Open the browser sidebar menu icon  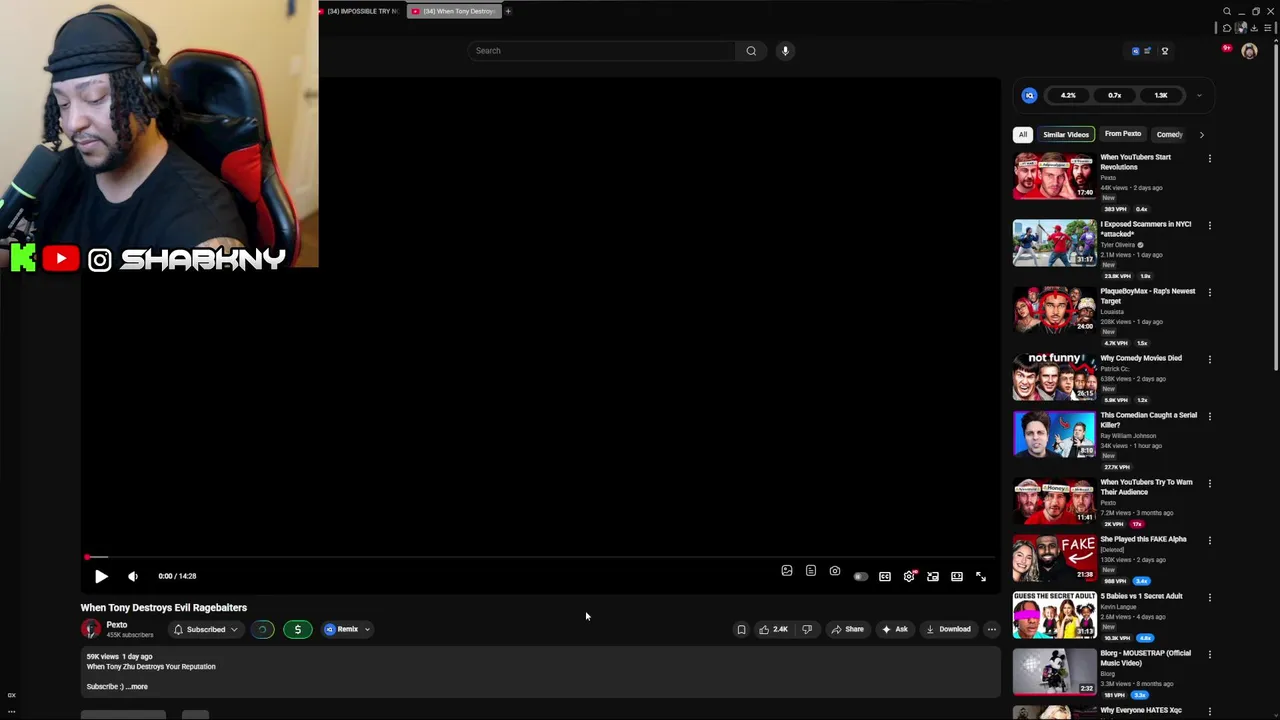click(x=1267, y=28)
